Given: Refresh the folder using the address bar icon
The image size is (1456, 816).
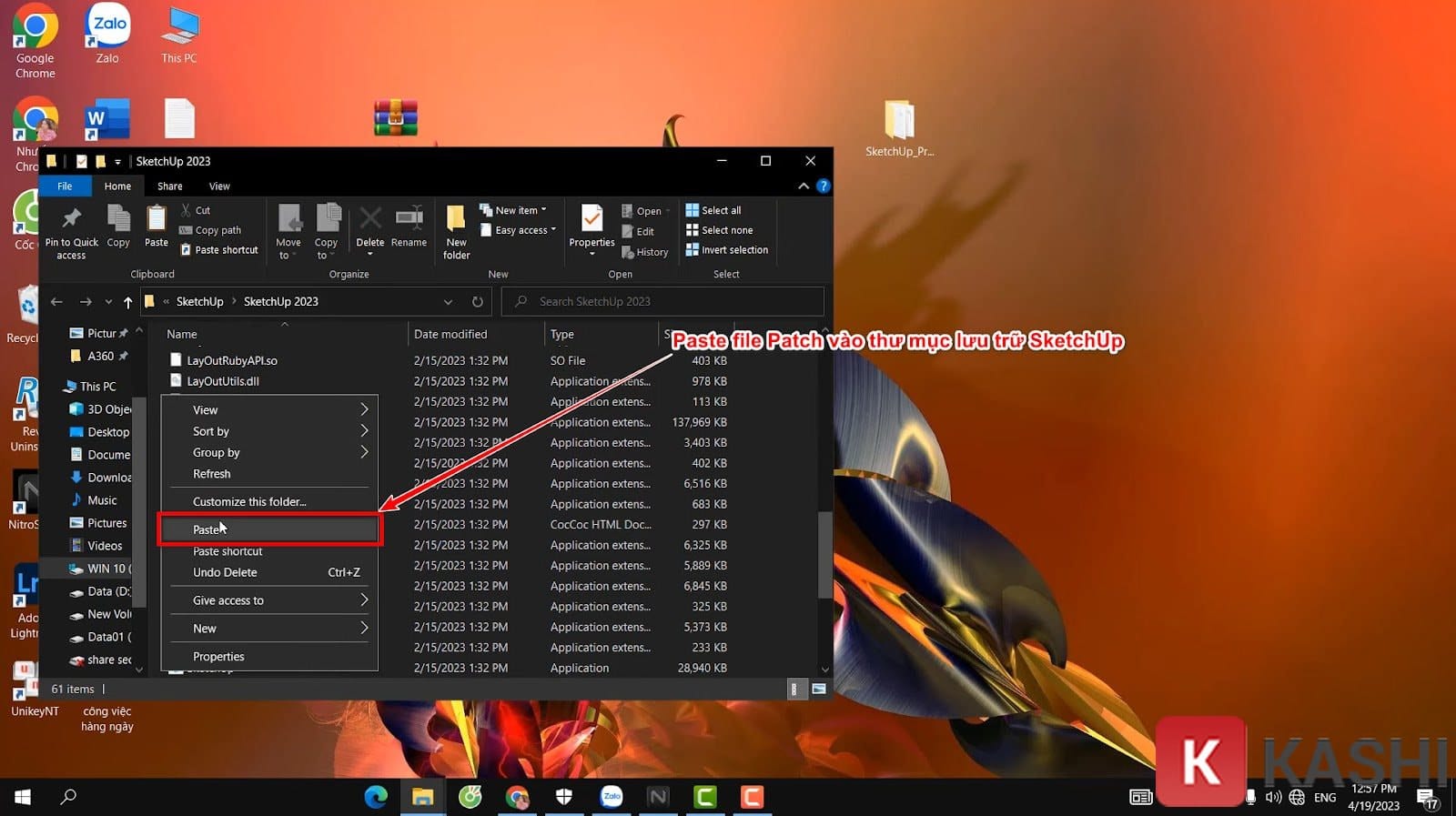Looking at the screenshot, I should pos(477,302).
